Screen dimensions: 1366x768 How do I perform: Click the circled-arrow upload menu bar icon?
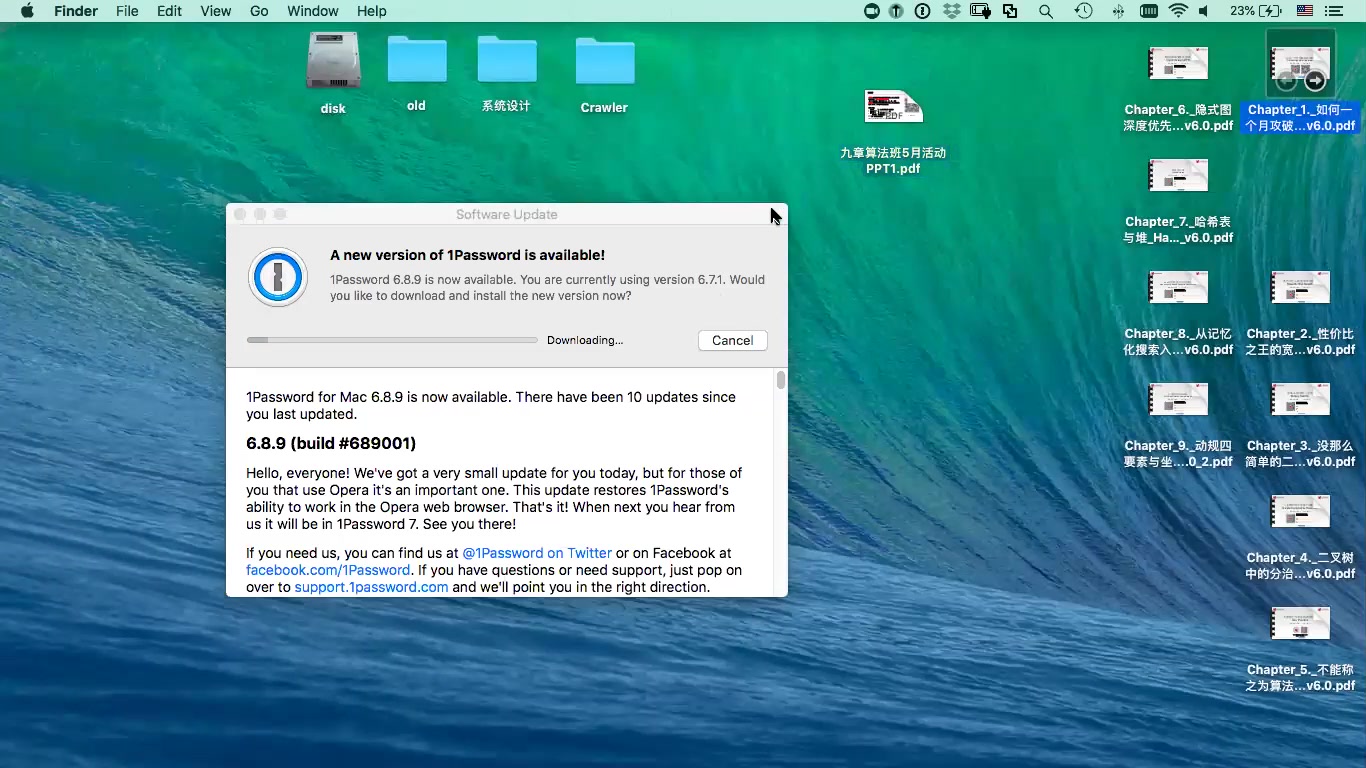[897, 11]
